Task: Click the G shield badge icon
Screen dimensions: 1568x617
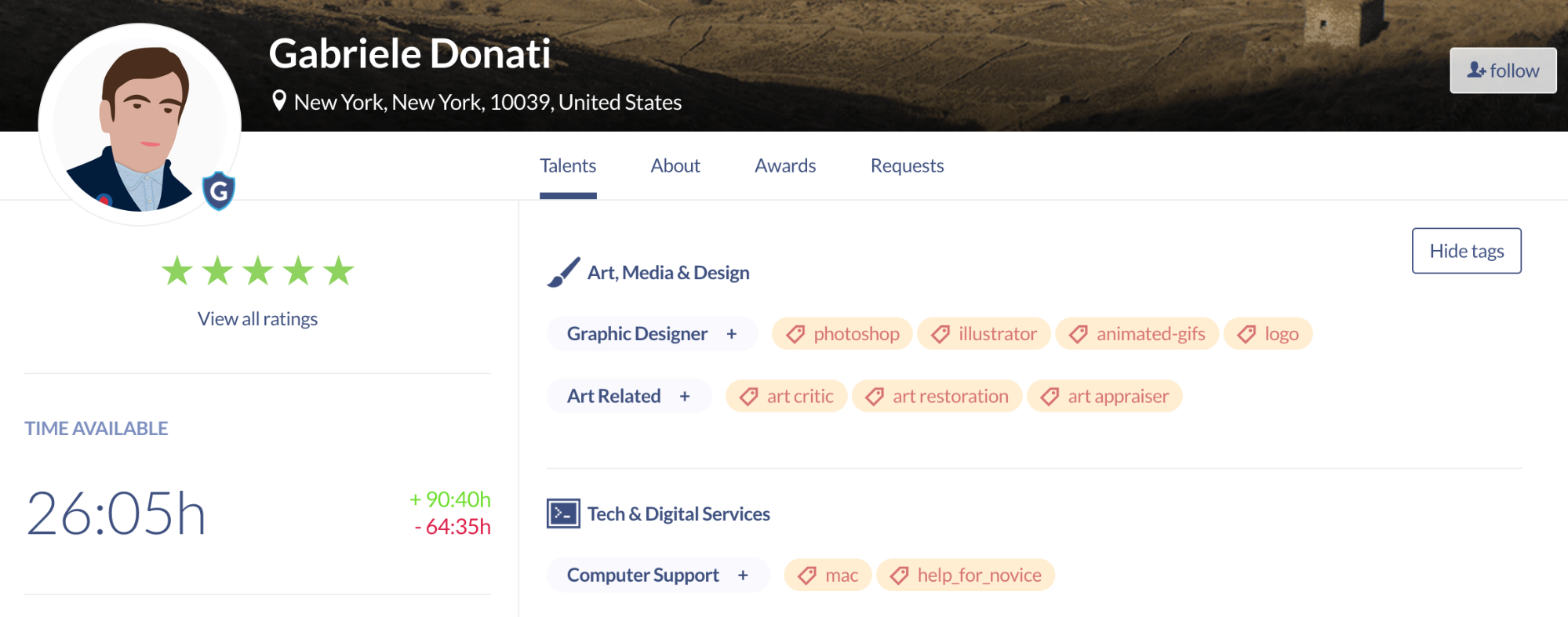Action: coord(219,191)
